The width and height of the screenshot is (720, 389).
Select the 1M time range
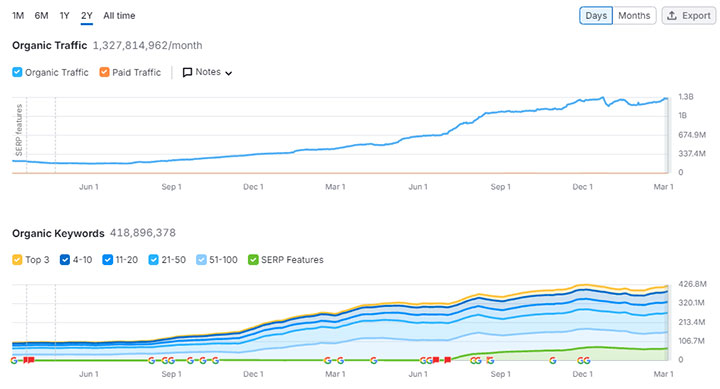pyautogui.click(x=18, y=16)
